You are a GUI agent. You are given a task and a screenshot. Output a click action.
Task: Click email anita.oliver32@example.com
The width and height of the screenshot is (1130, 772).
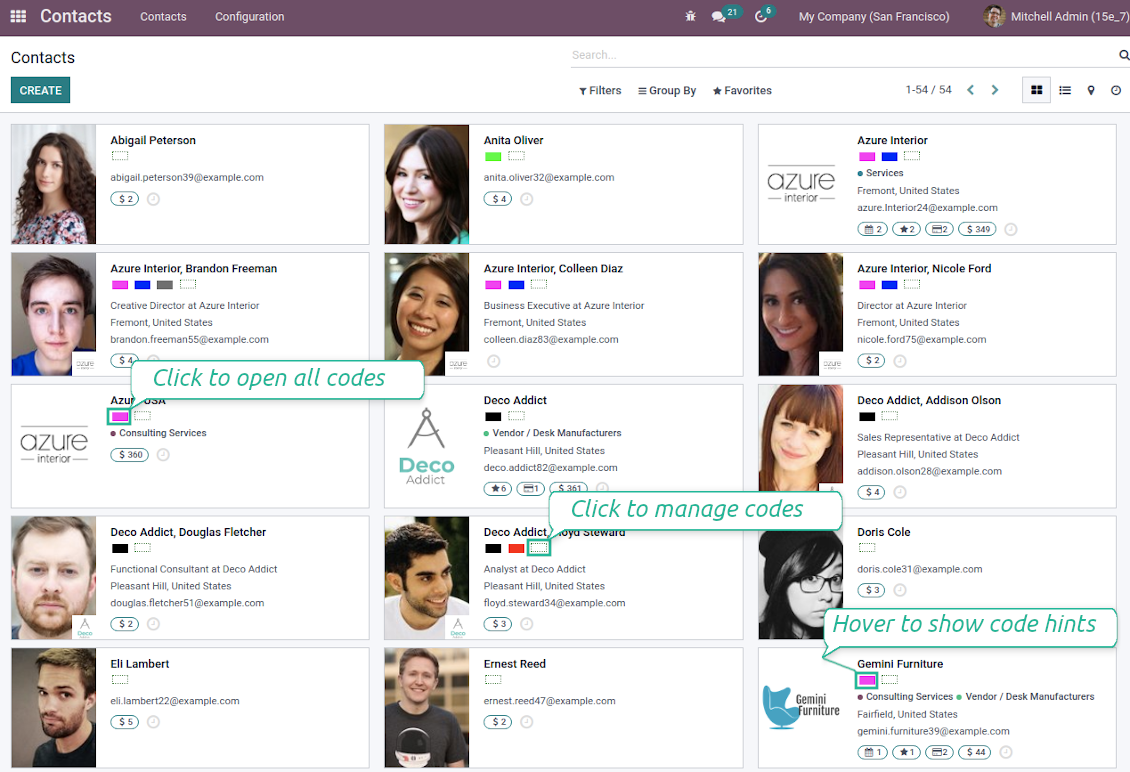tap(549, 177)
